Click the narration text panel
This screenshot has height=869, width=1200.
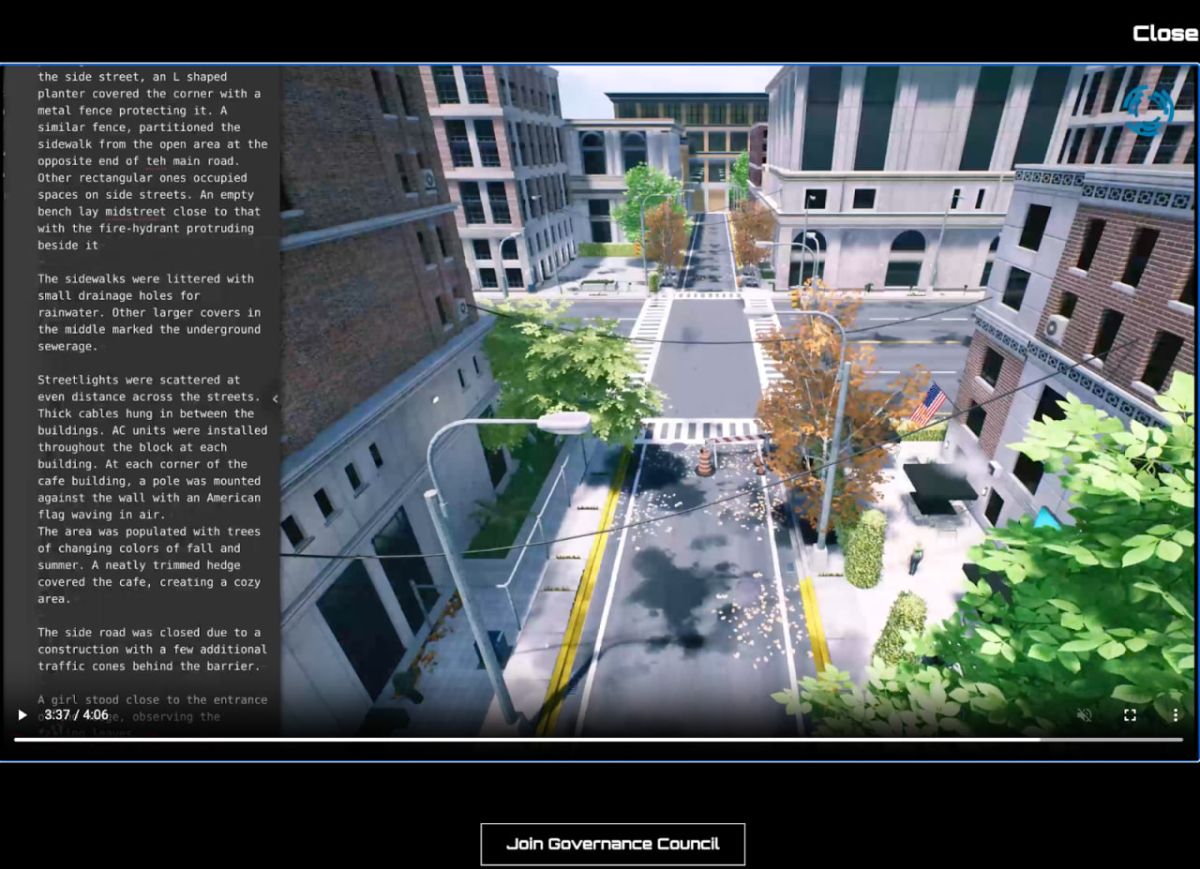tap(150, 400)
